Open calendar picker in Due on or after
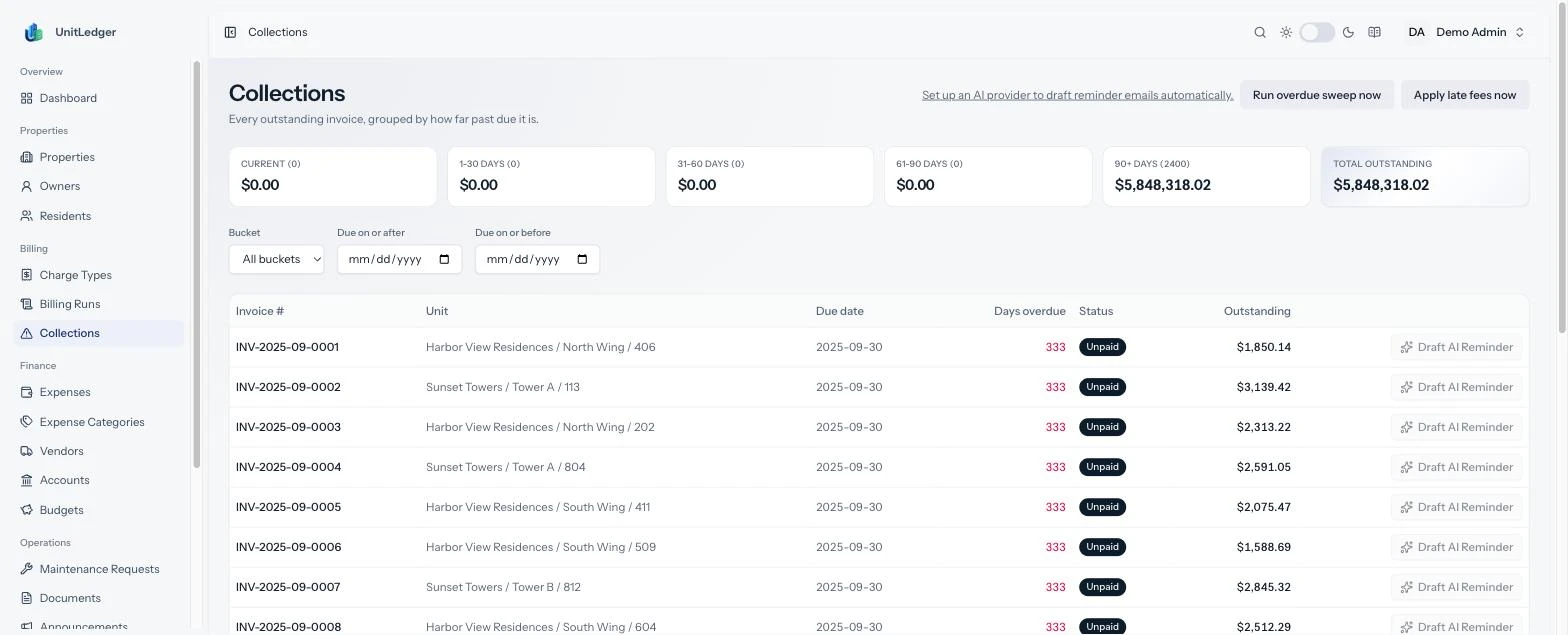This screenshot has width=1568, height=635. coord(445,259)
